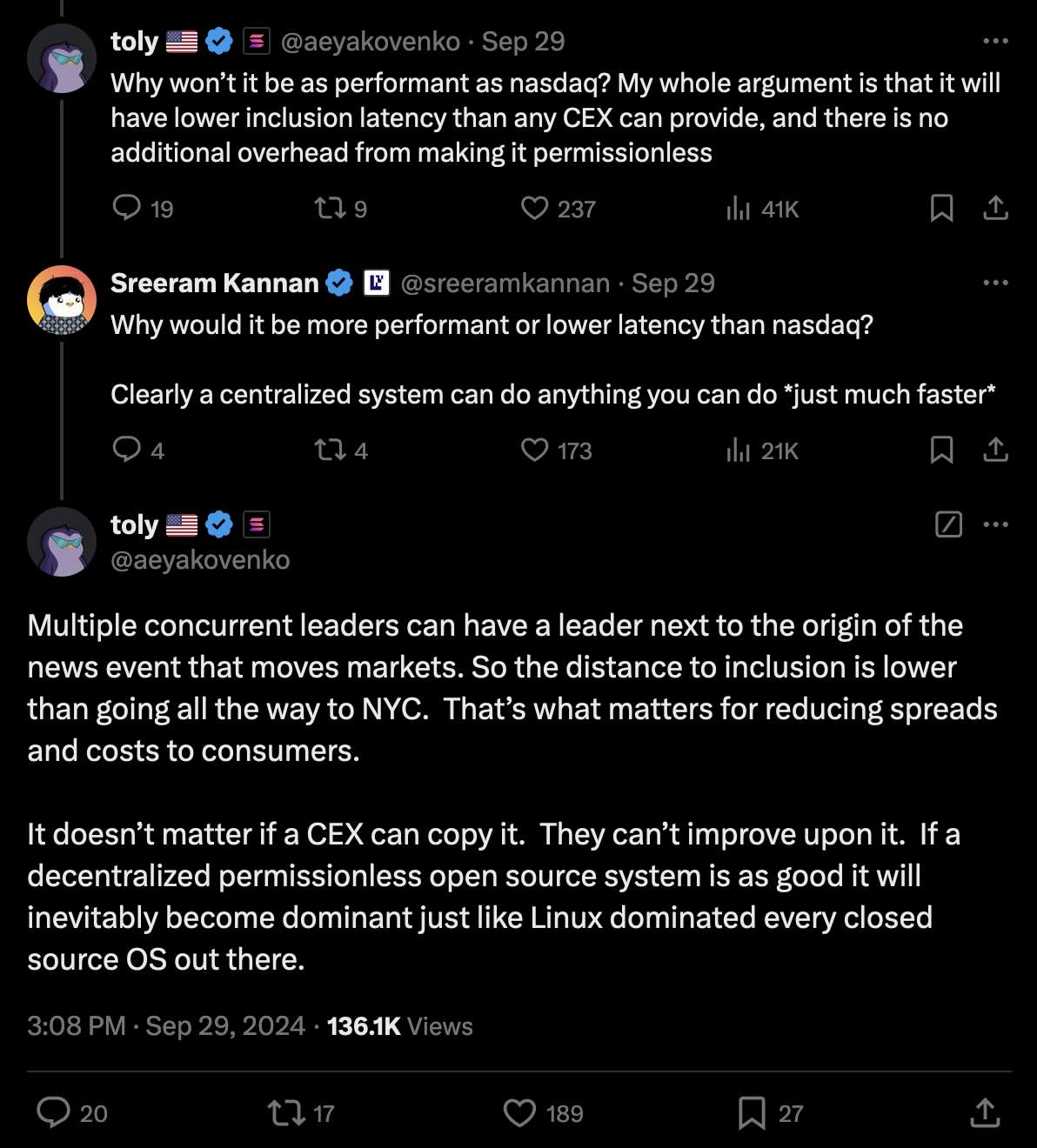Viewport: 1037px width, 1148px height.
Task: Open more options on the main tweet
Action: (995, 524)
